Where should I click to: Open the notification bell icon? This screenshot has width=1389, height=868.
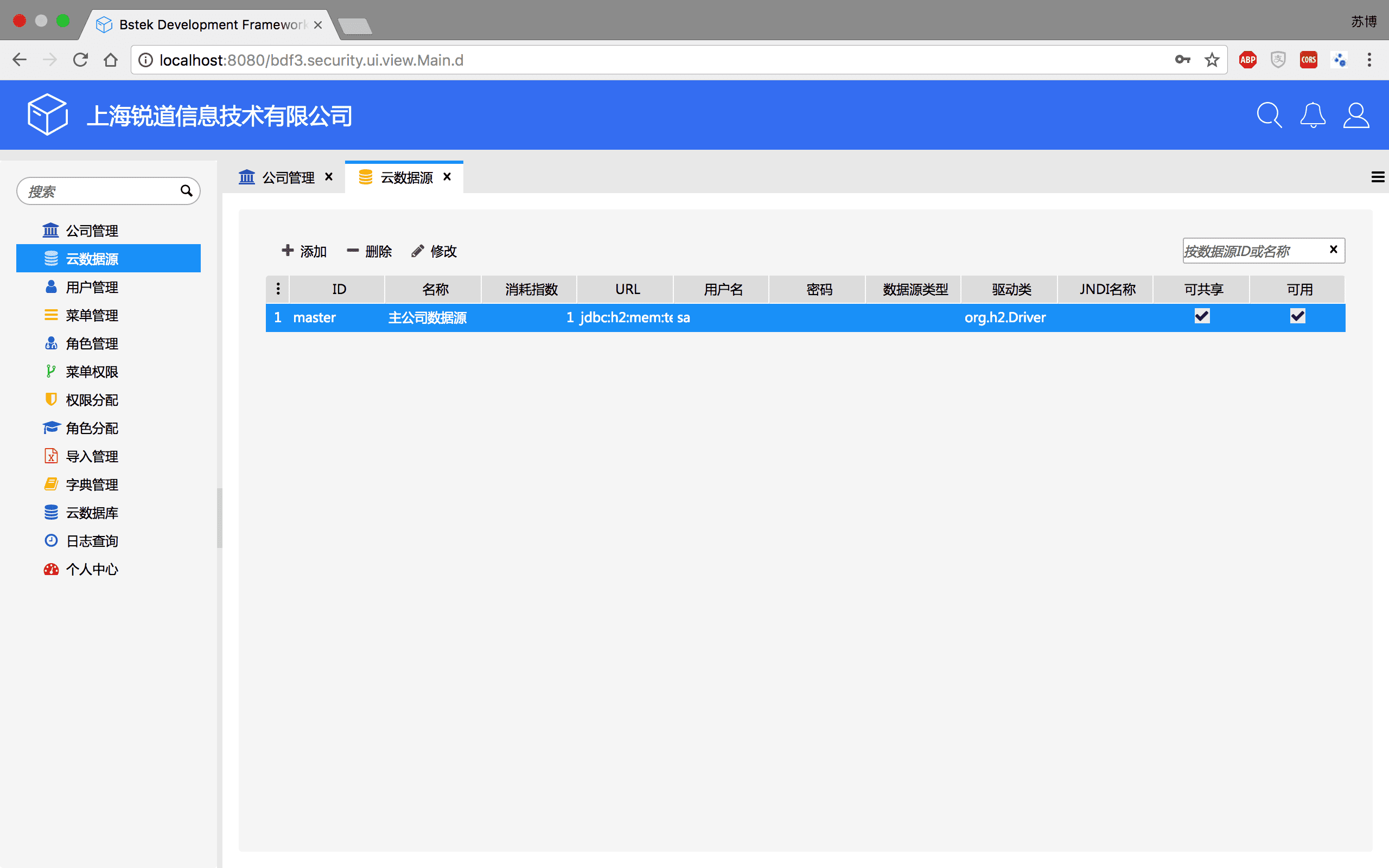click(1312, 116)
